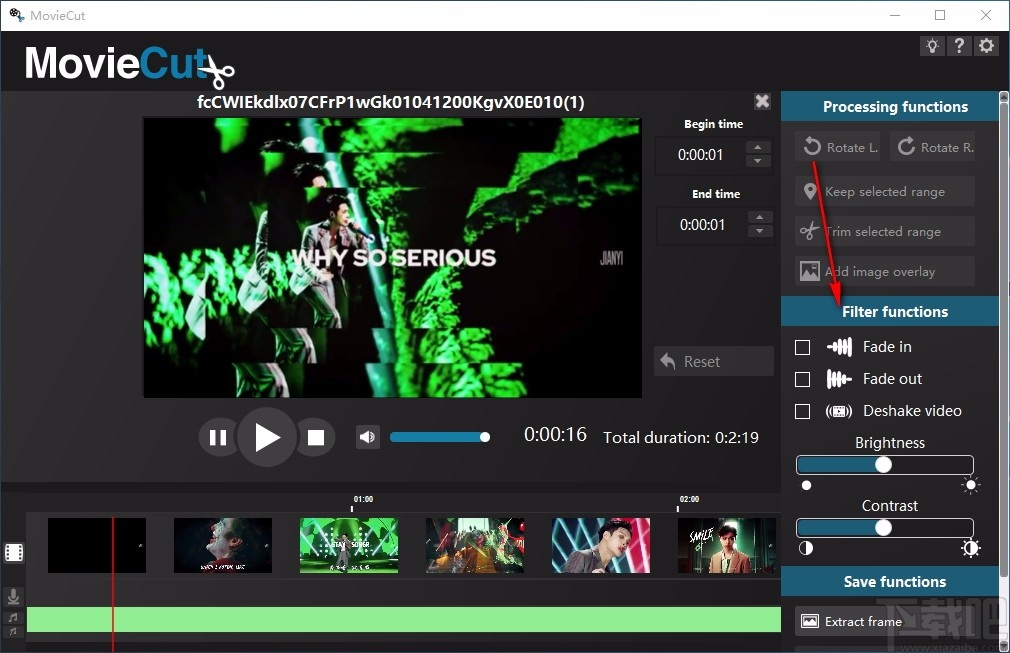Viewport: 1010px width, 653px height.
Task: Click the video track filmstrip icon
Action: (14, 552)
